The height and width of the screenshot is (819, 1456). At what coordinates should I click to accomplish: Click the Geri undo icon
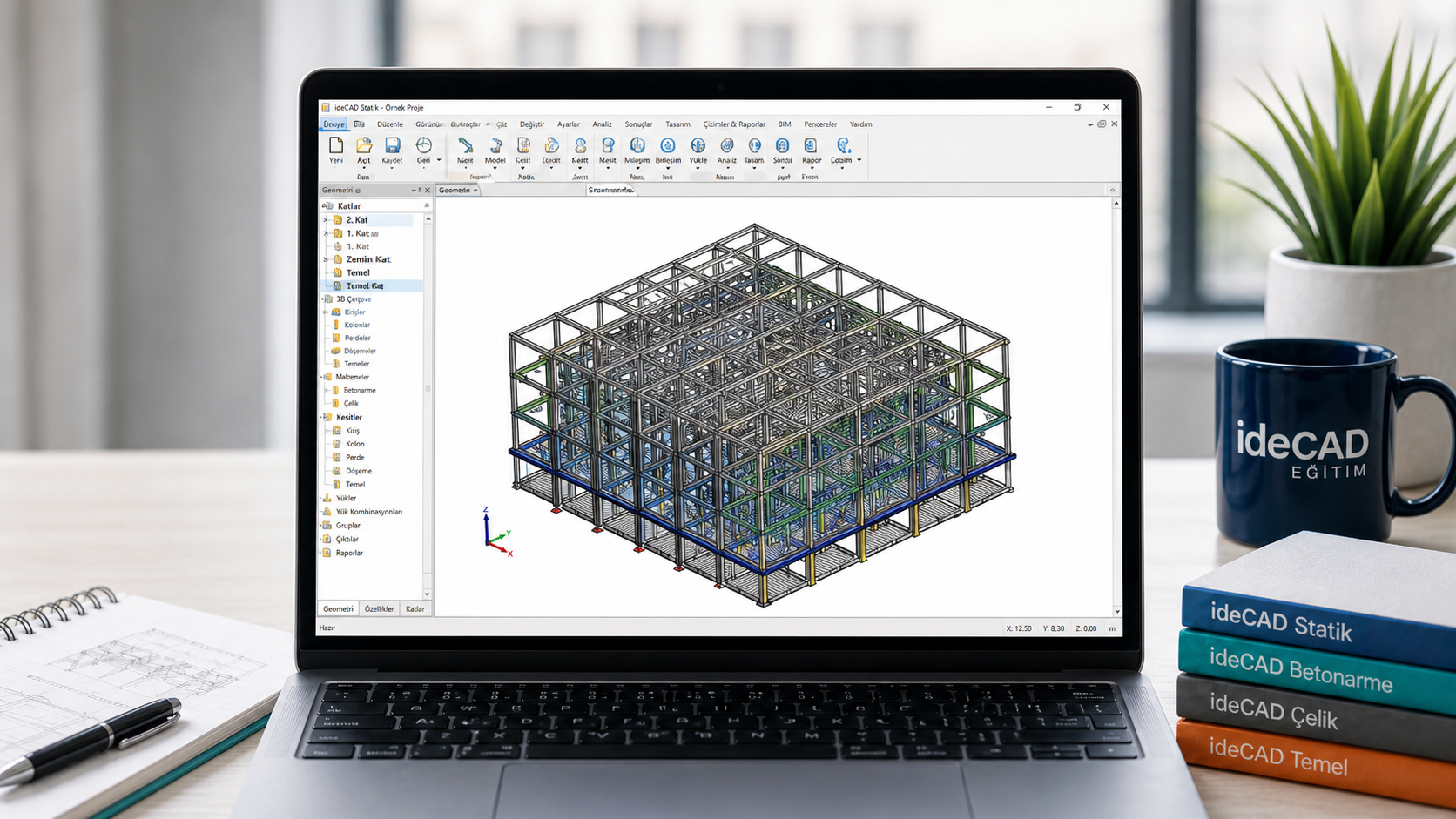(423, 145)
